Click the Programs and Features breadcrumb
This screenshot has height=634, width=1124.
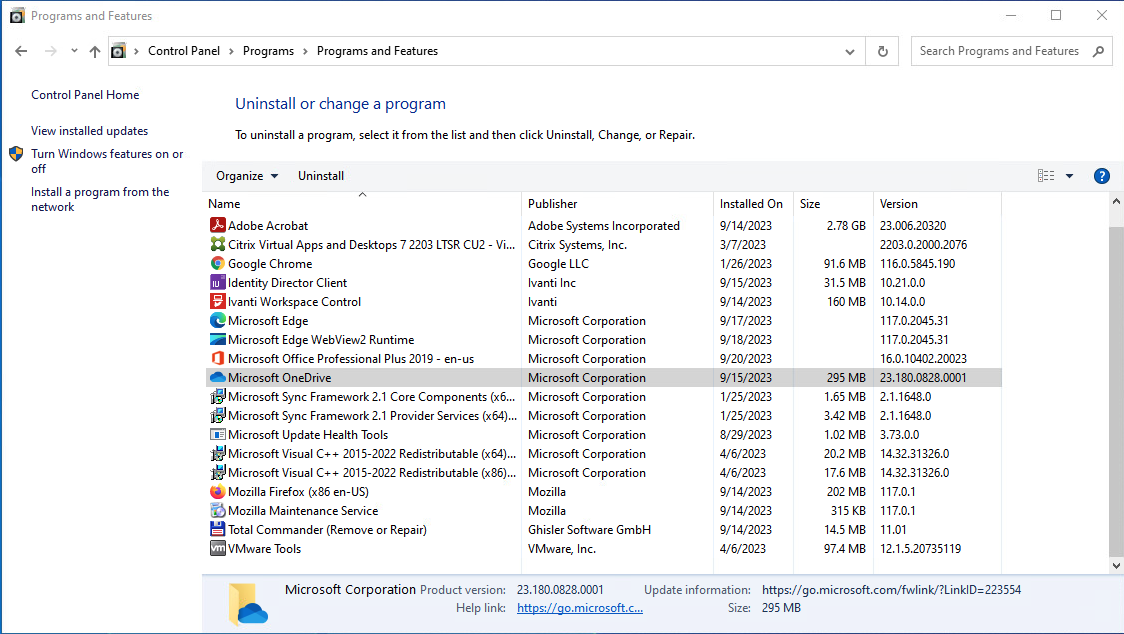click(377, 51)
